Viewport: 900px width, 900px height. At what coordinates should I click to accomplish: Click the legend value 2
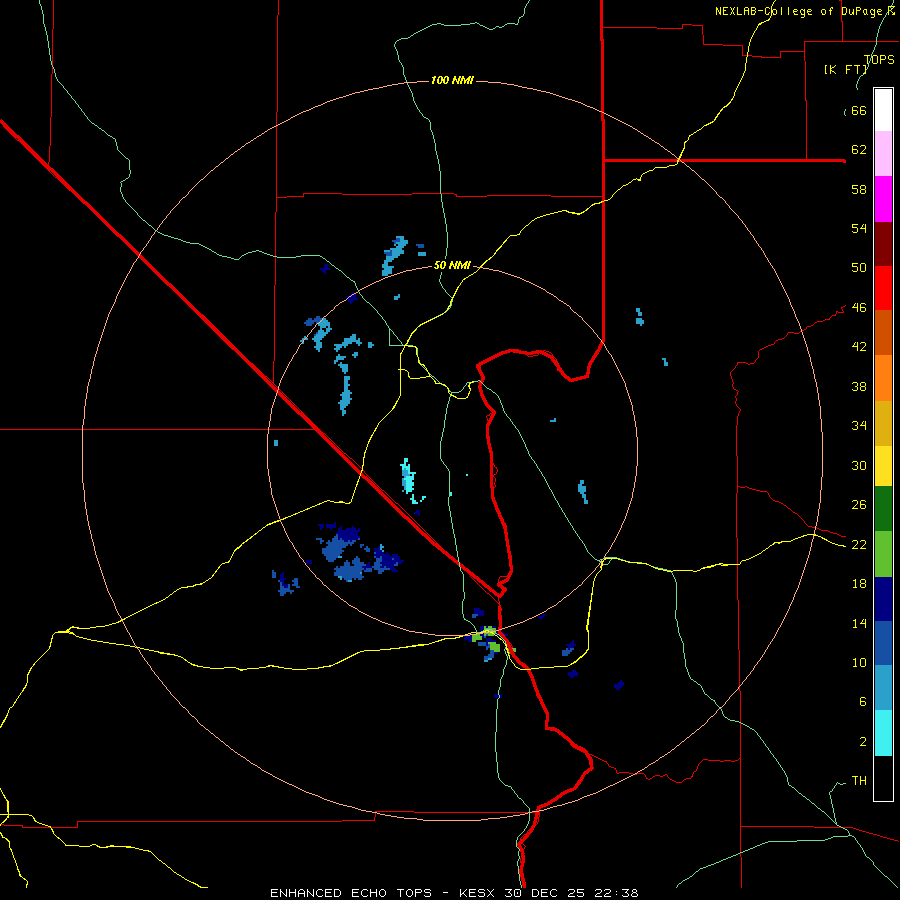tap(863, 742)
